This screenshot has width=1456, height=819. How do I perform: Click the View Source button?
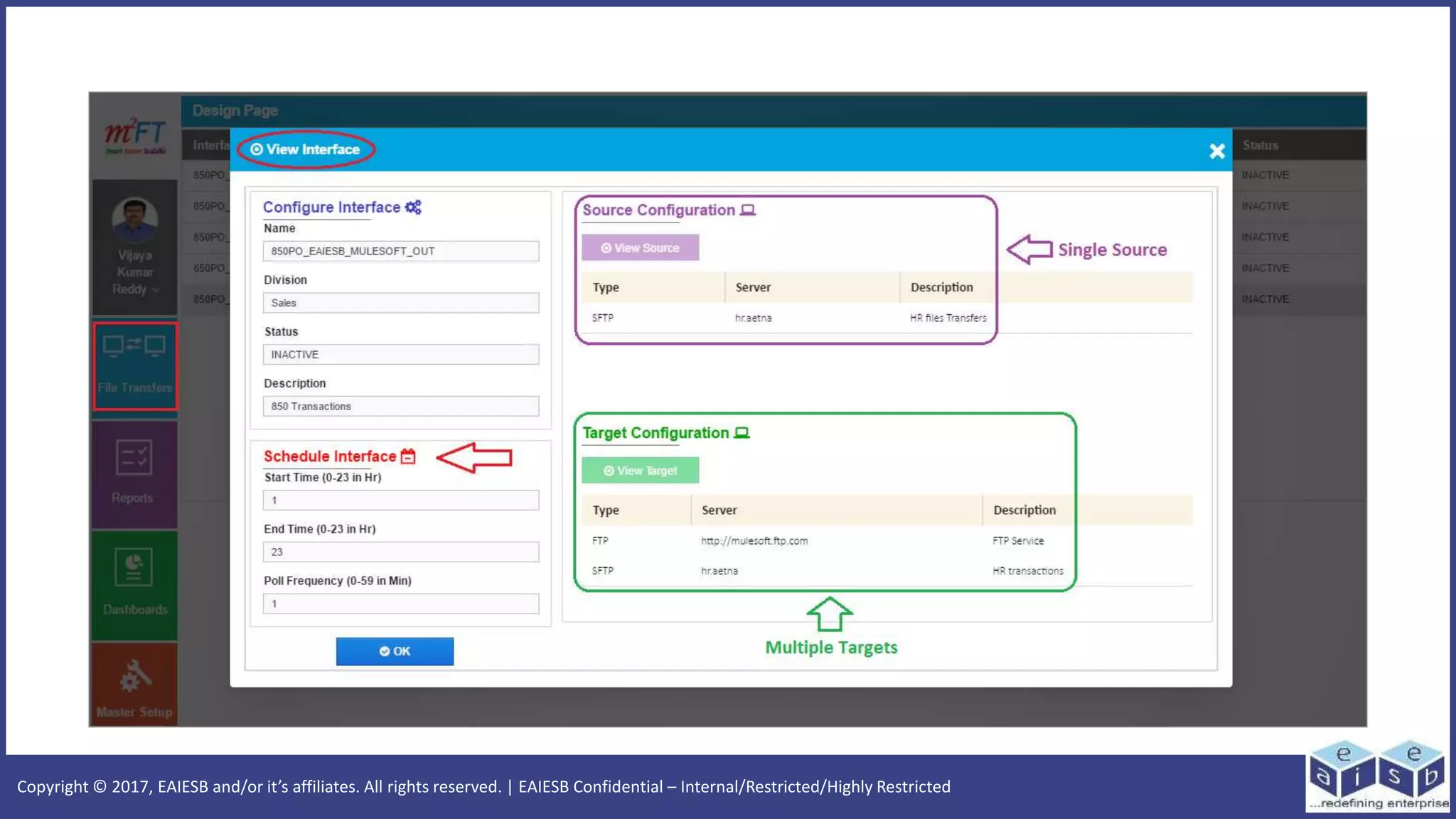tap(640, 248)
